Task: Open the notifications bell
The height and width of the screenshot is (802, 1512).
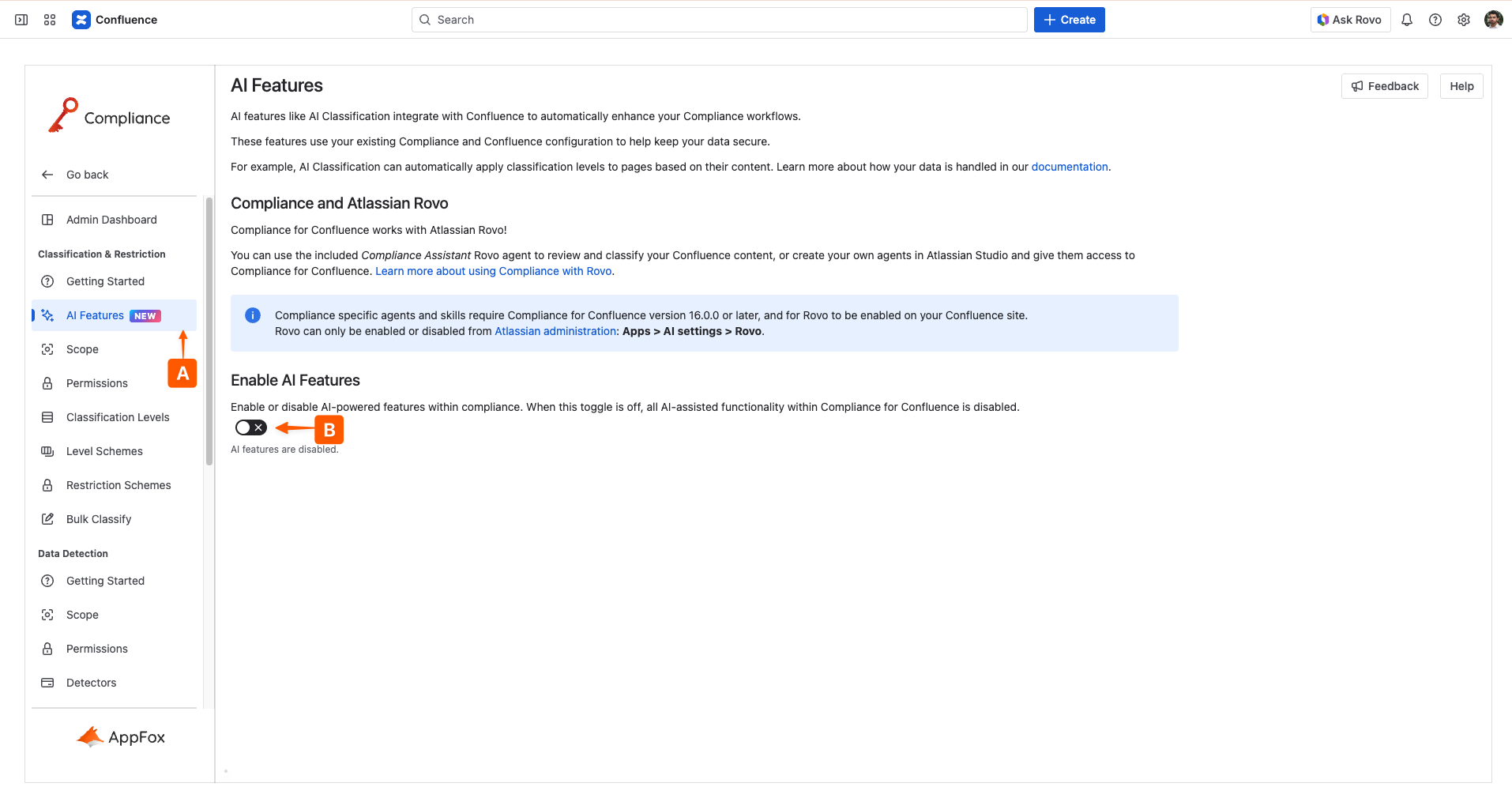Action: [x=1407, y=20]
